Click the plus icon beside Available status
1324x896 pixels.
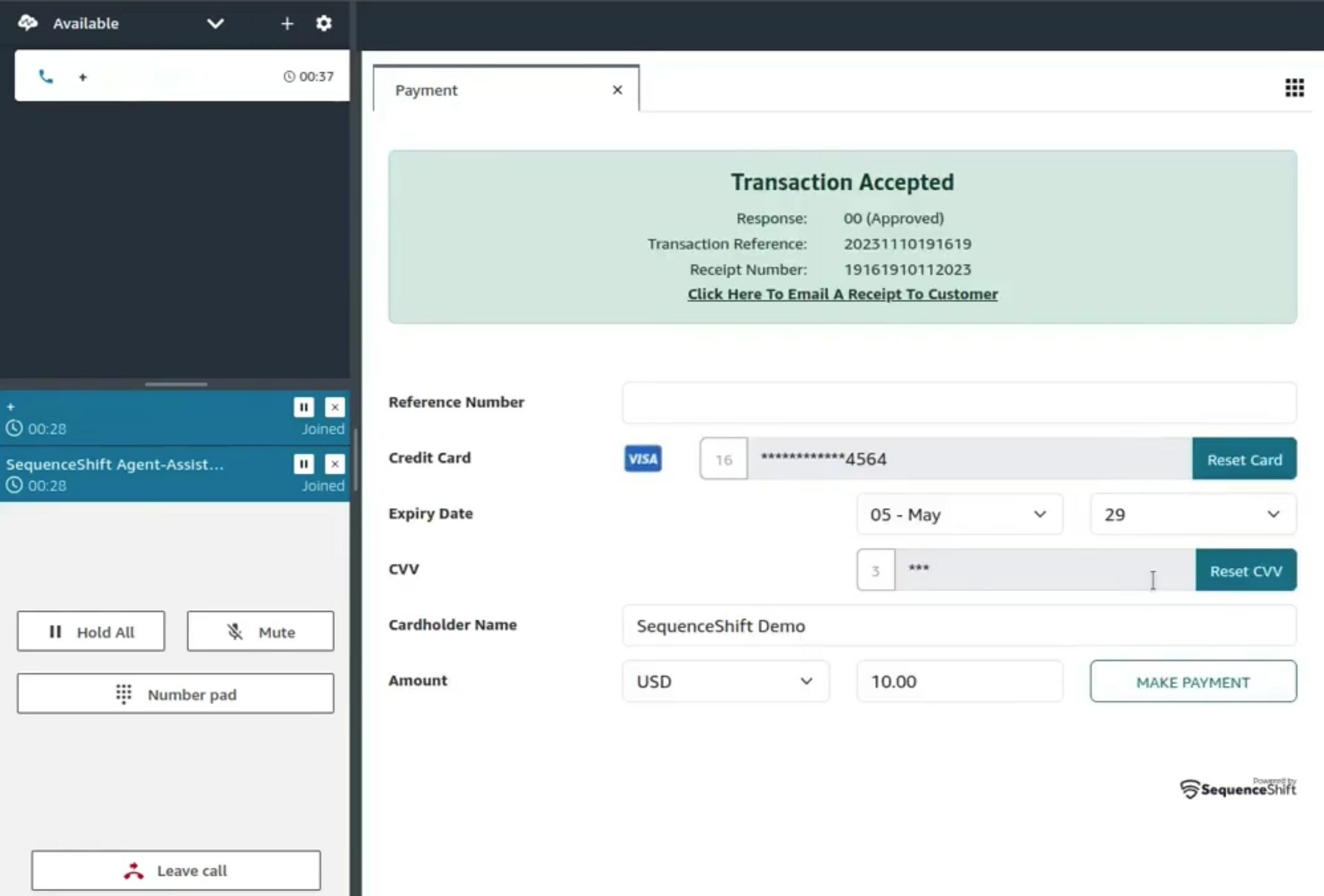tap(287, 23)
